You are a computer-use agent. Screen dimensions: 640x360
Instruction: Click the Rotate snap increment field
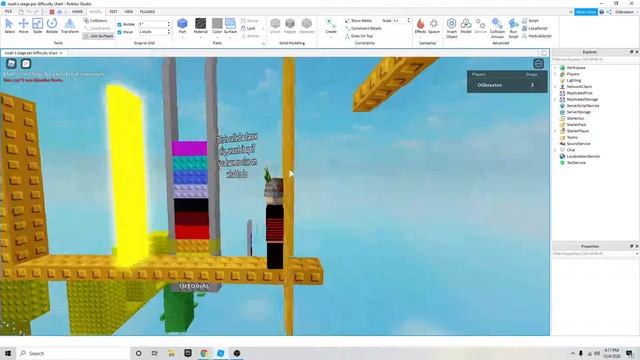(154, 24)
